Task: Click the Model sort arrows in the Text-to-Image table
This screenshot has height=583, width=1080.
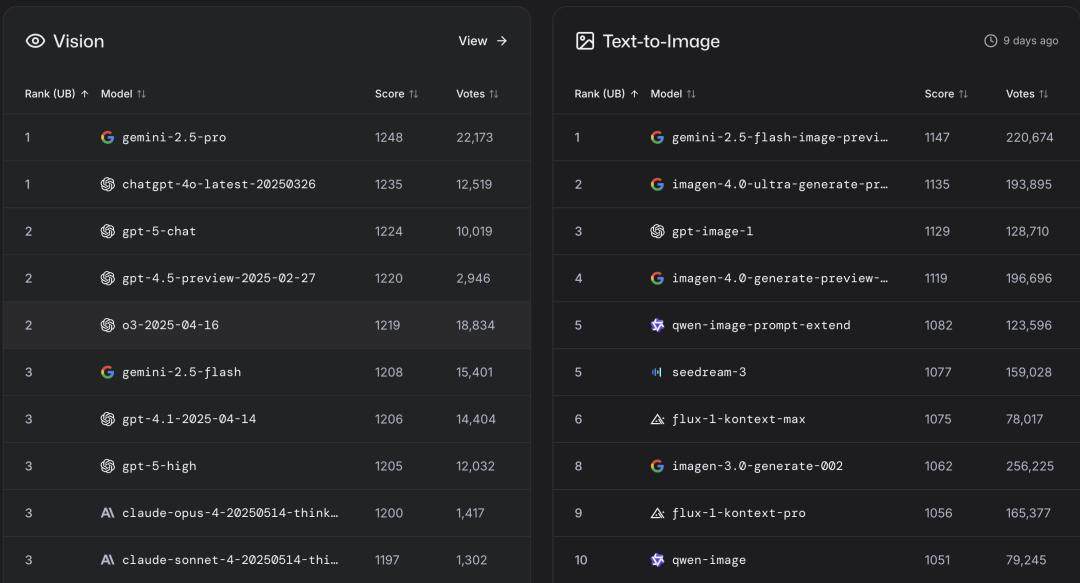Action: coord(691,94)
